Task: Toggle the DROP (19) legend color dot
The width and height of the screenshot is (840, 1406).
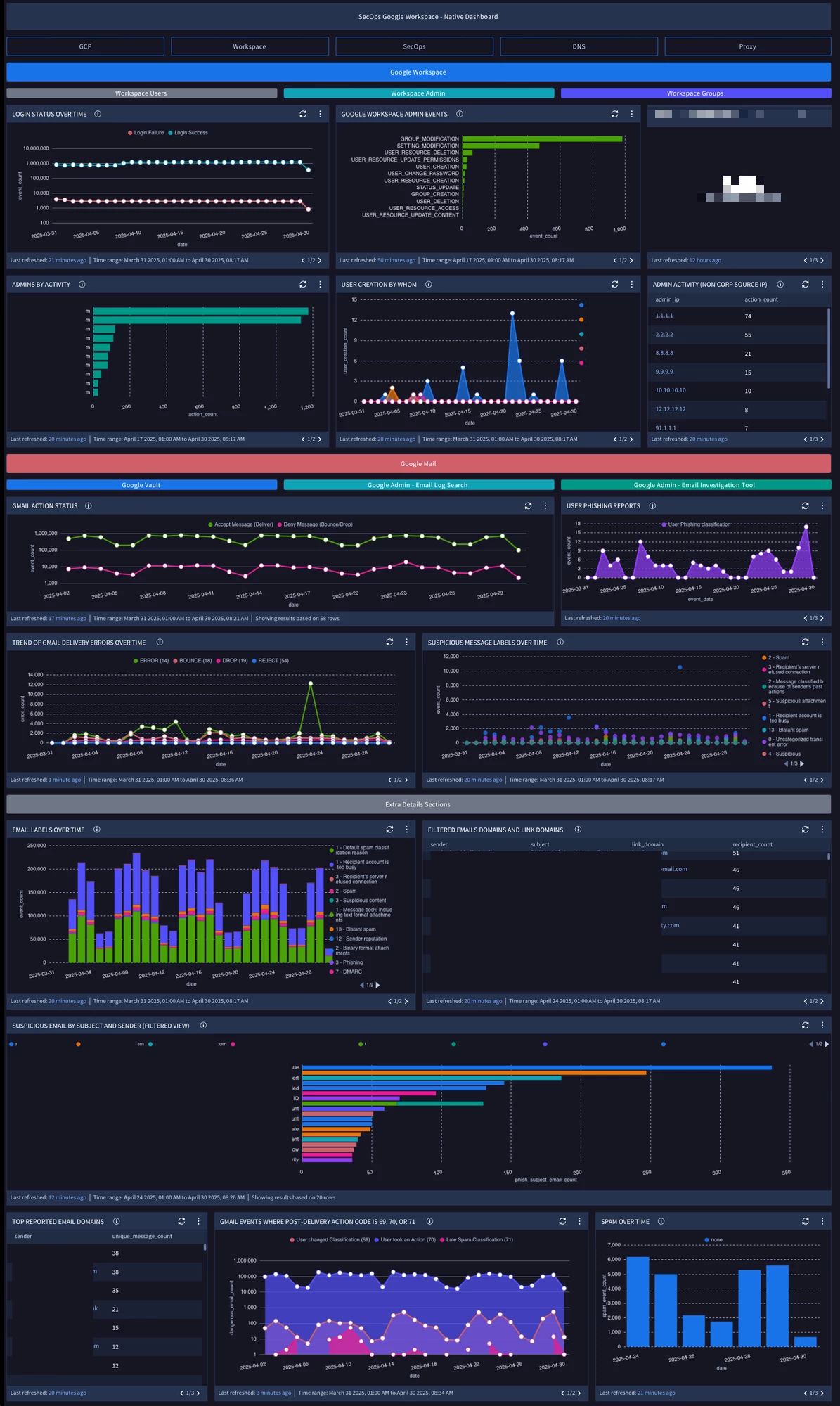Action: click(x=219, y=661)
